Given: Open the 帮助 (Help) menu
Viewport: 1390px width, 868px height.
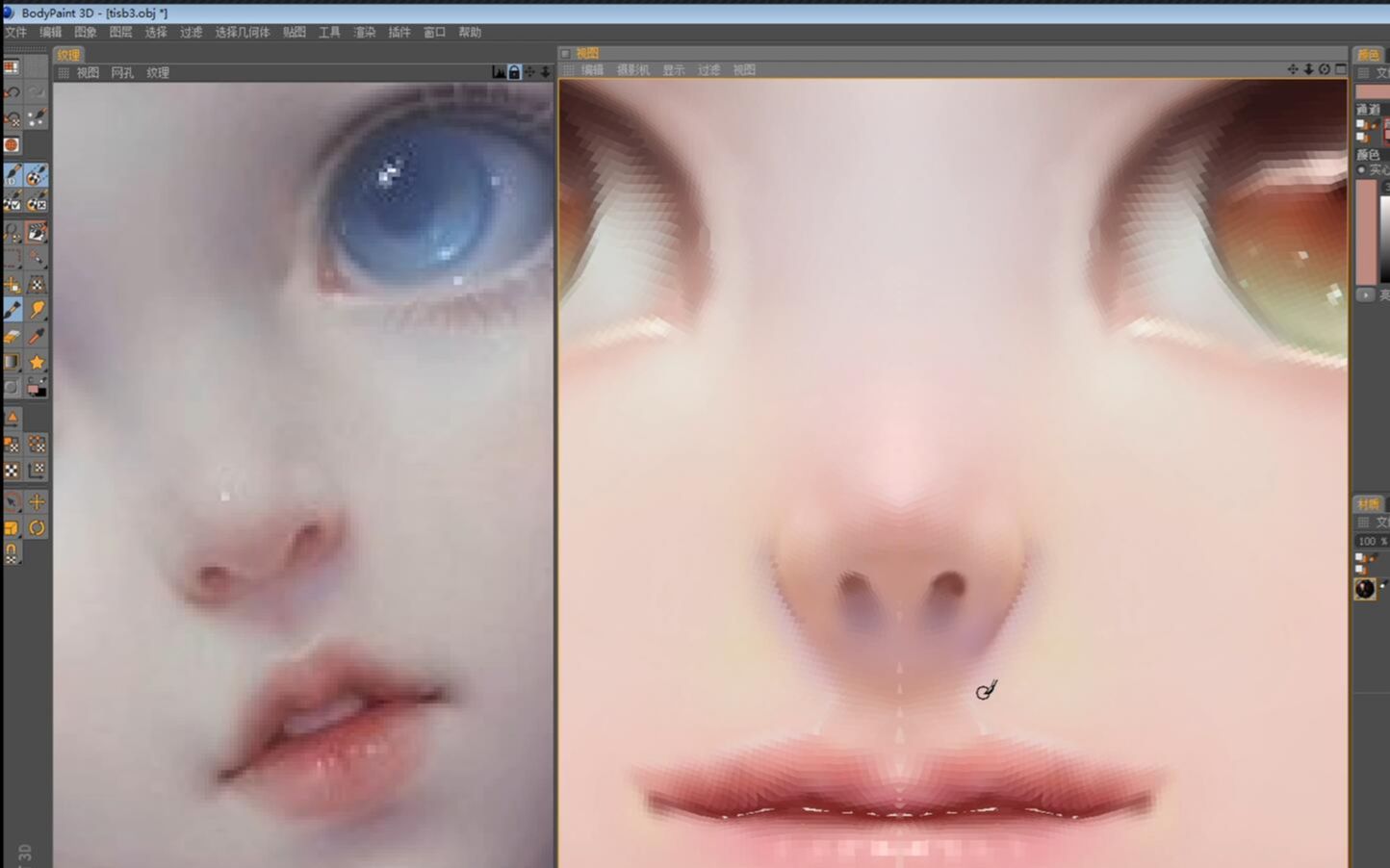Looking at the screenshot, I should (x=470, y=33).
